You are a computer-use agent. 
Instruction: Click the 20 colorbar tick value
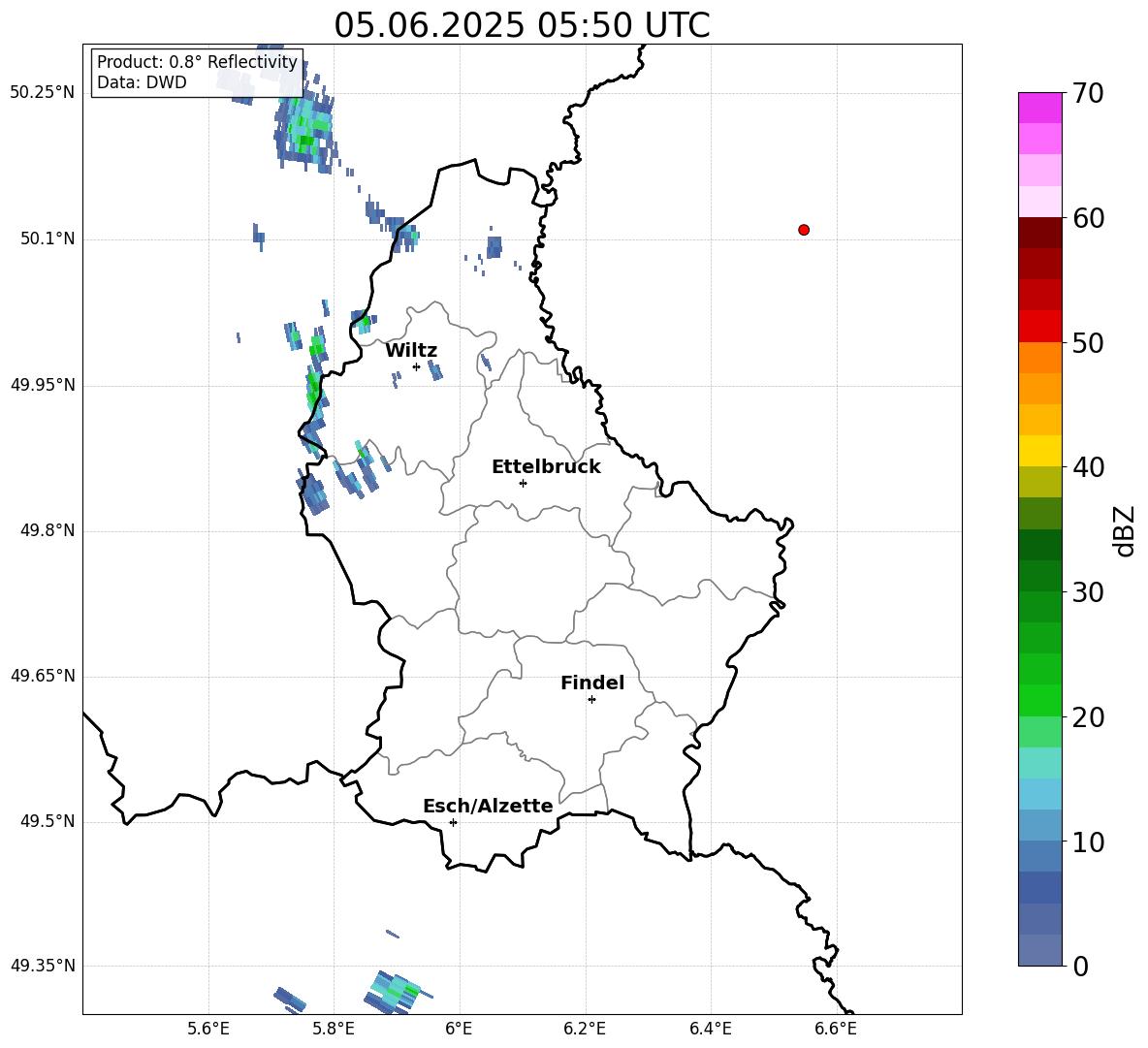(x=1088, y=717)
